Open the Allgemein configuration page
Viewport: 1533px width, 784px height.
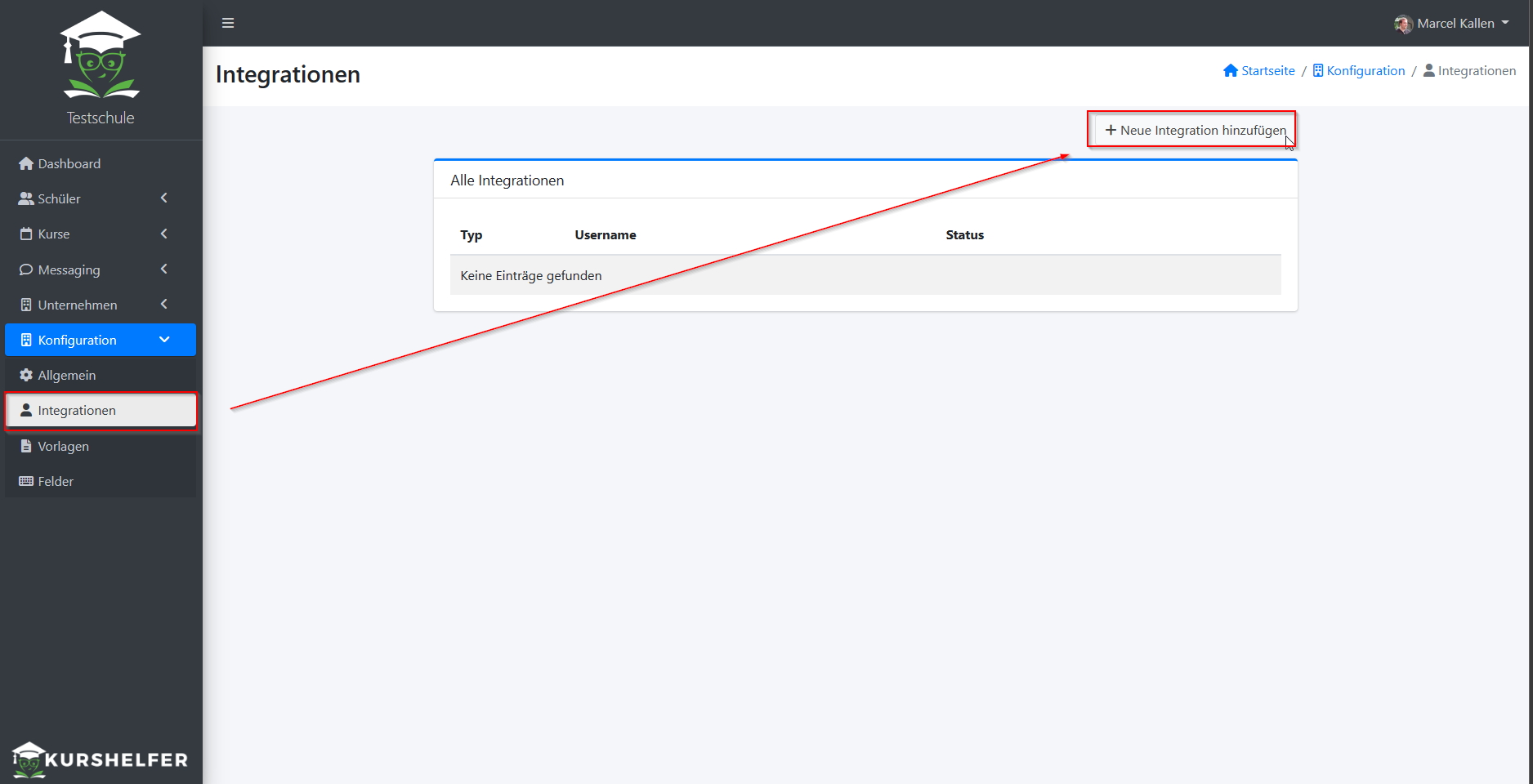point(101,375)
